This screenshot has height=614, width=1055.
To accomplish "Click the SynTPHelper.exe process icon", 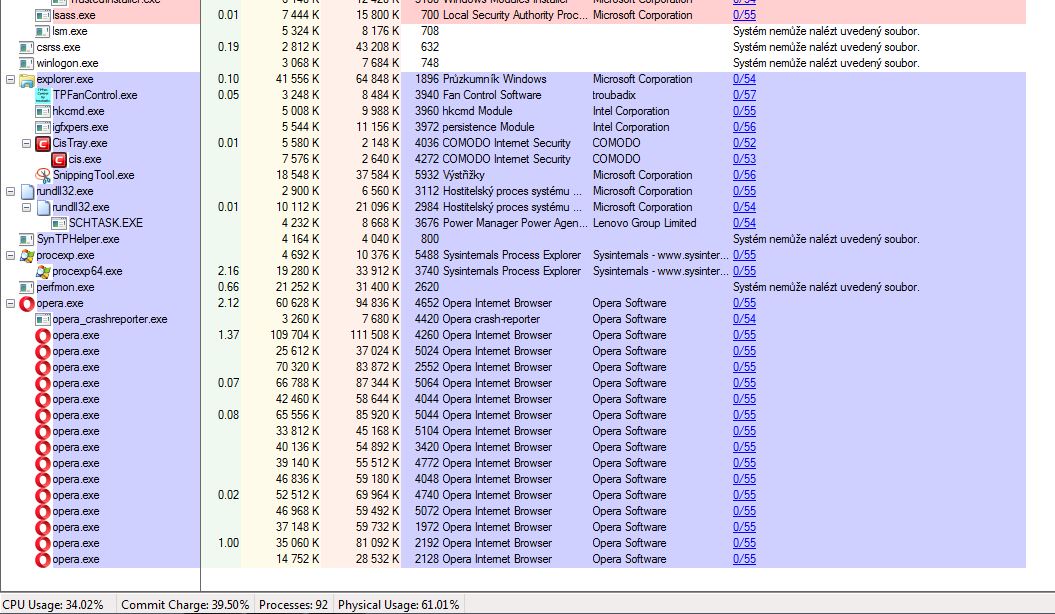I will click(26, 239).
